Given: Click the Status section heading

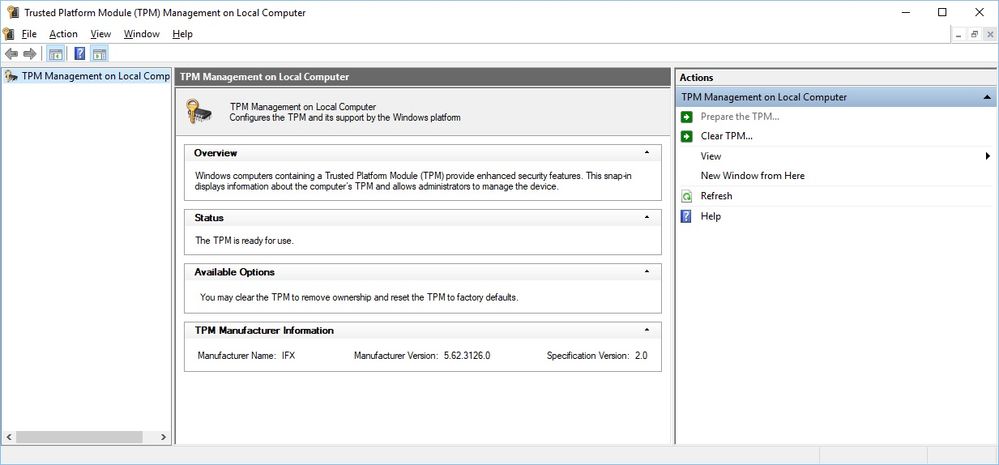Looking at the screenshot, I should point(209,218).
